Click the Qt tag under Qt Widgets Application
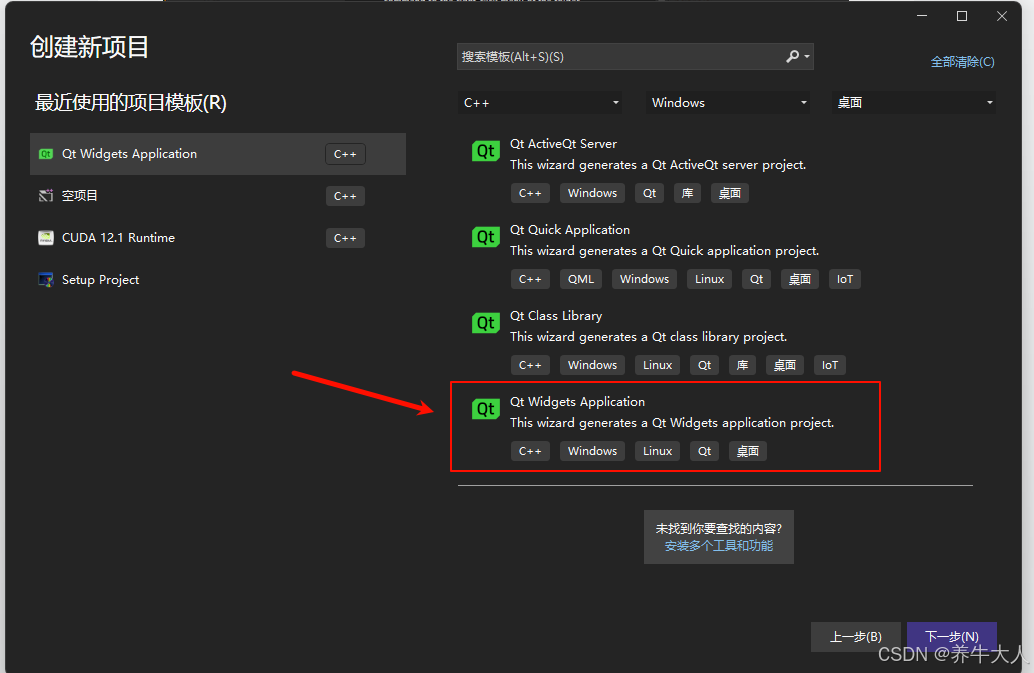Viewport: 1034px width, 673px height. tap(704, 452)
